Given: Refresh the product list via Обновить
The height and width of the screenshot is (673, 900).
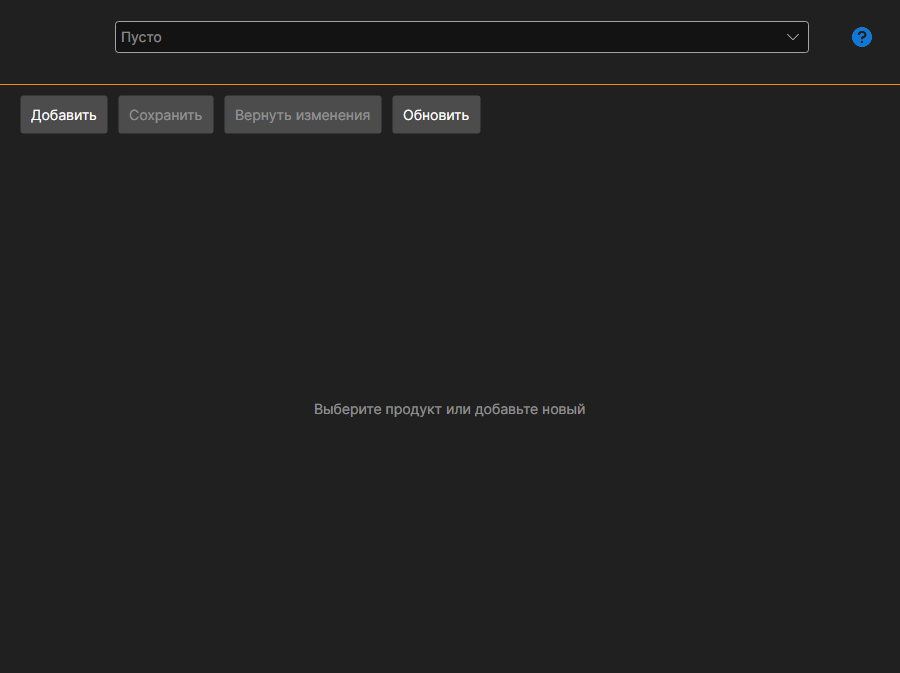Looking at the screenshot, I should coord(436,115).
